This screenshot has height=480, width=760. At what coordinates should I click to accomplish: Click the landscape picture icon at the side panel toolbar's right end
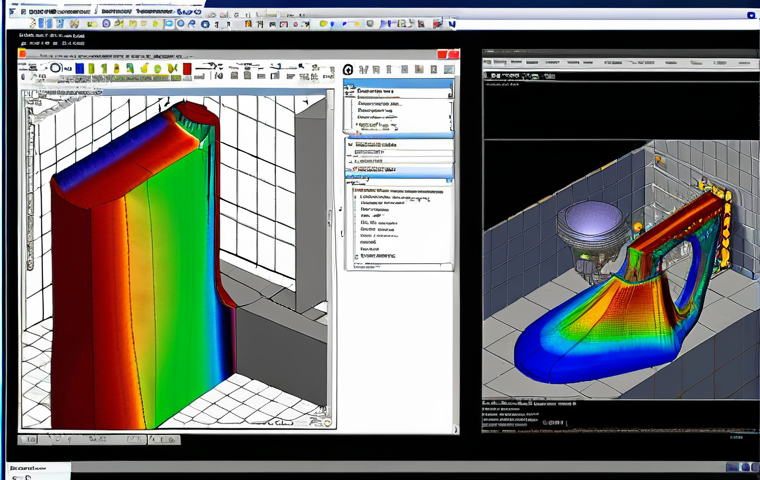click(x=449, y=70)
